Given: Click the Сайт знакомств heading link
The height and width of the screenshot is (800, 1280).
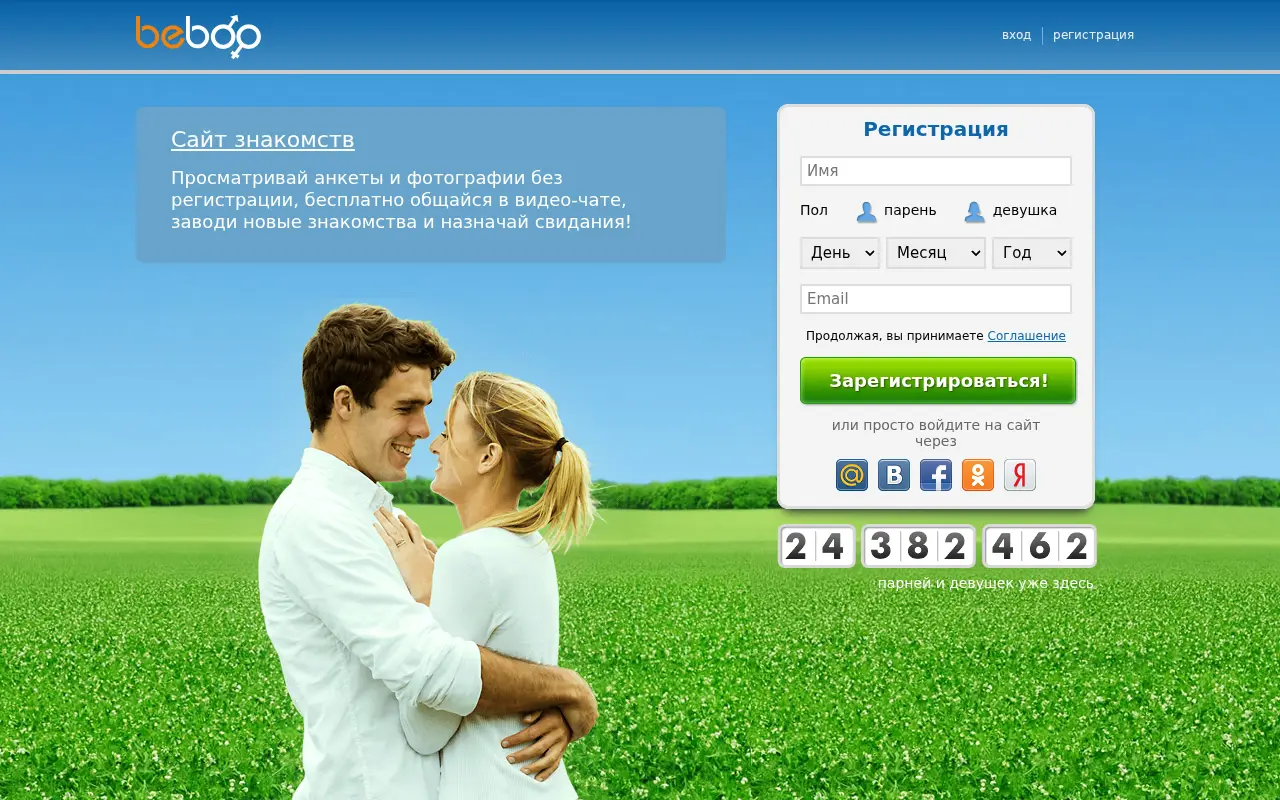Looking at the screenshot, I should point(262,140).
